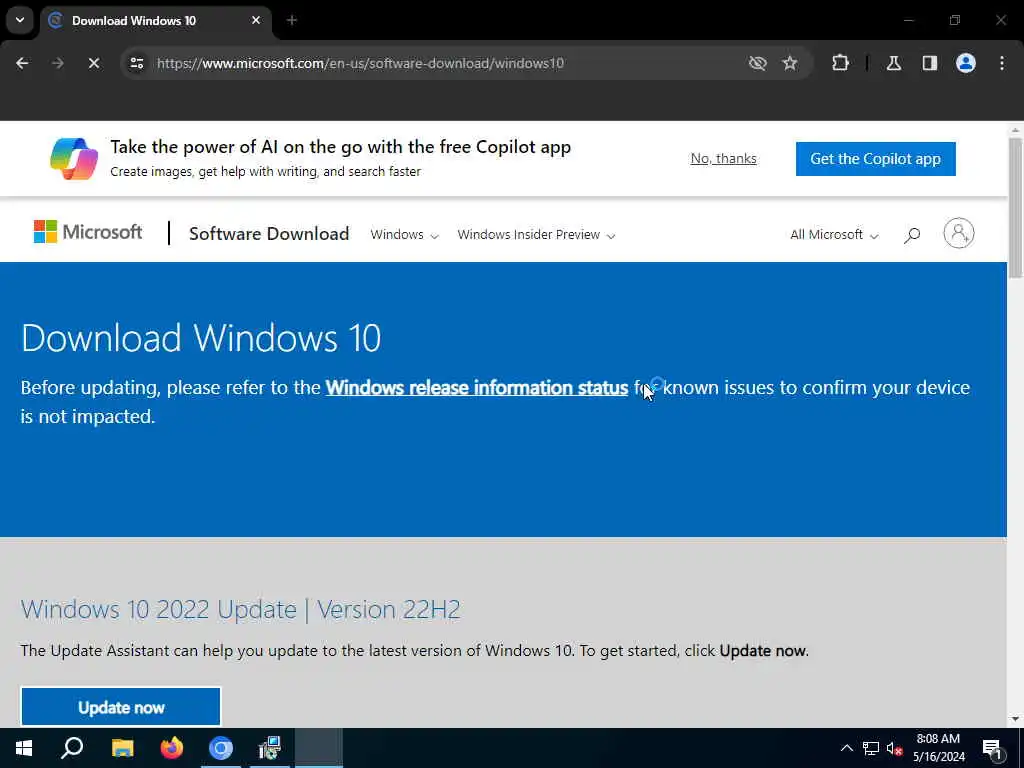This screenshot has height=768, width=1024.
Task: Expand the Windows menu
Action: point(404,234)
